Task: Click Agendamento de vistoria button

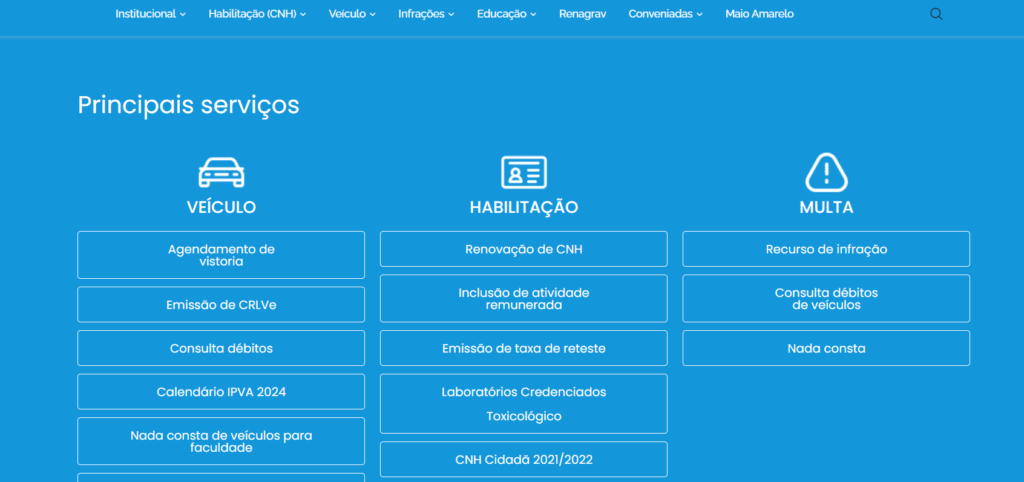Action: 221,255
